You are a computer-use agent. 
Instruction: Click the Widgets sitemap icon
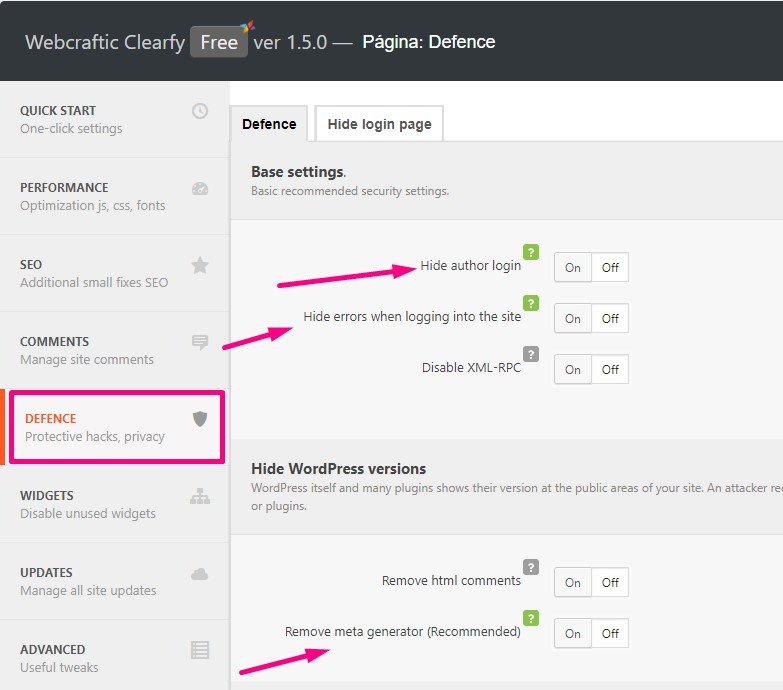pyautogui.click(x=200, y=496)
